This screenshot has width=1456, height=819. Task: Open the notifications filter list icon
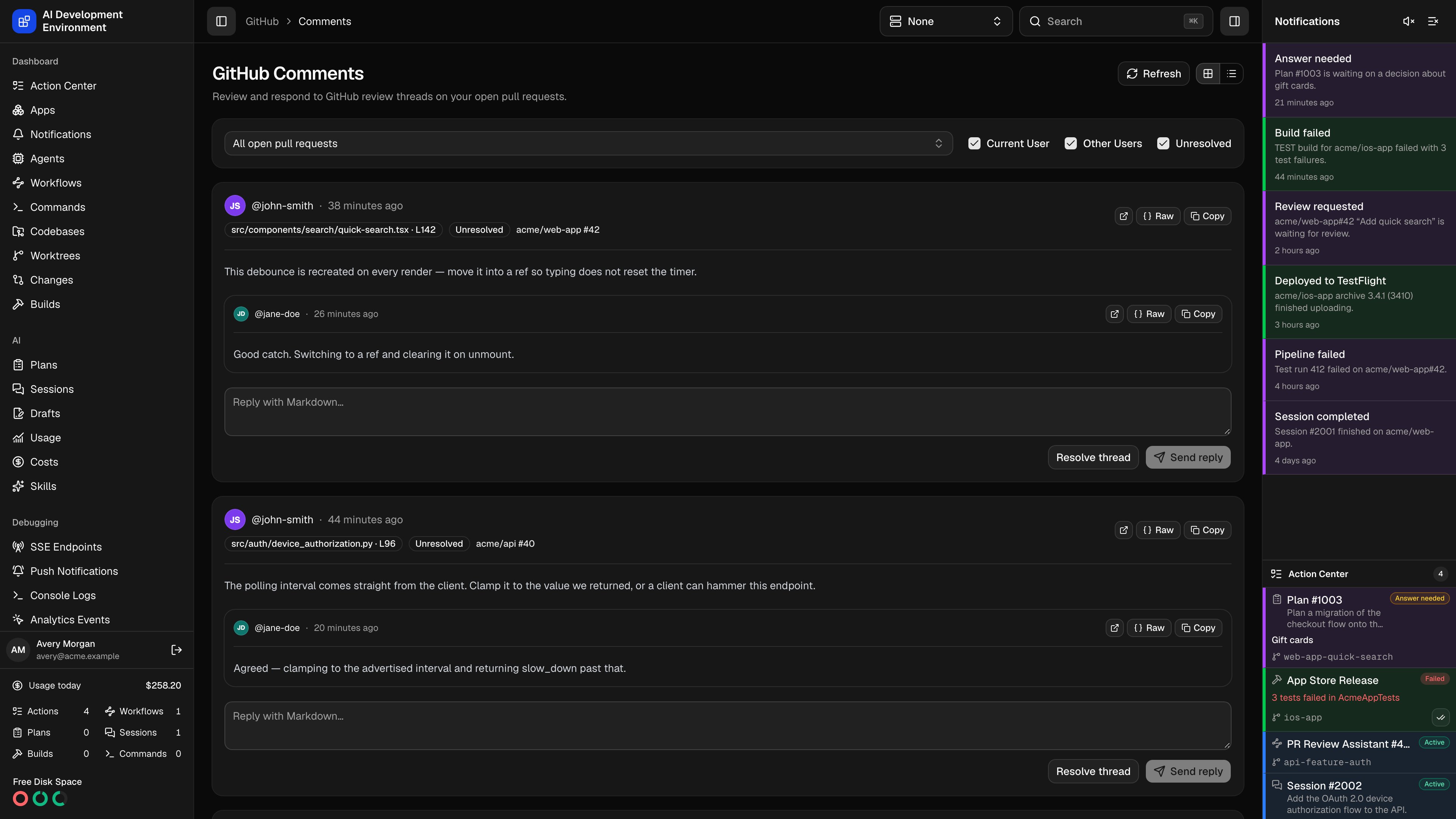[1433, 22]
